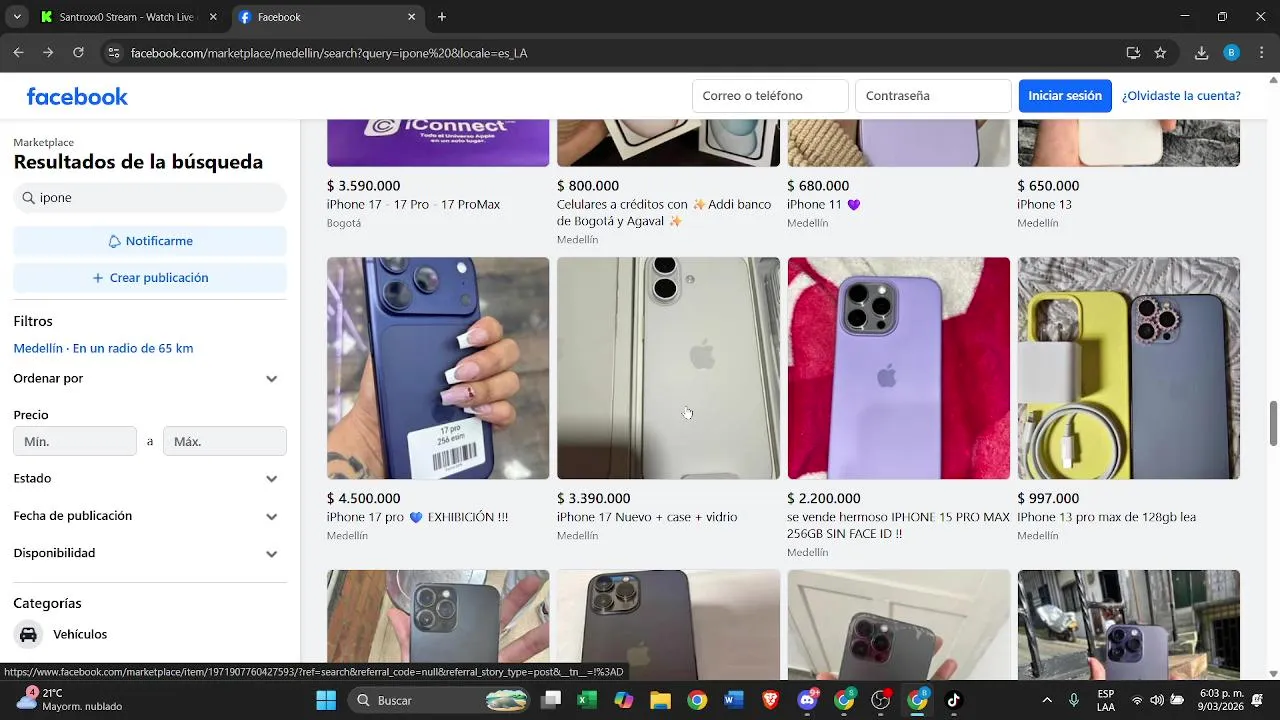Close the Santroxx0 Stream tab

coord(212,17)
